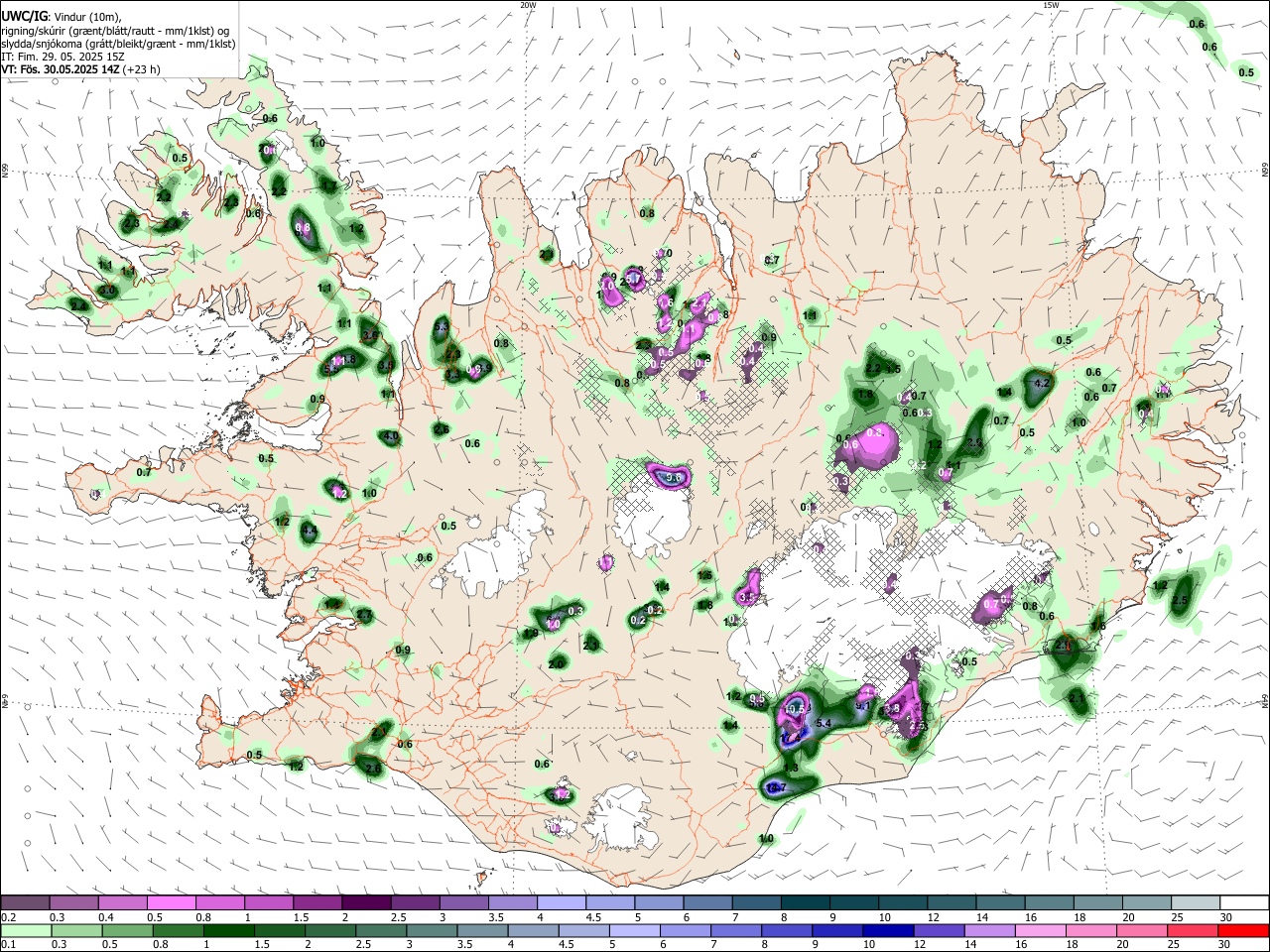Select the 30 label under the rain legend
Screen dimensions: 1270x952
1223,943
